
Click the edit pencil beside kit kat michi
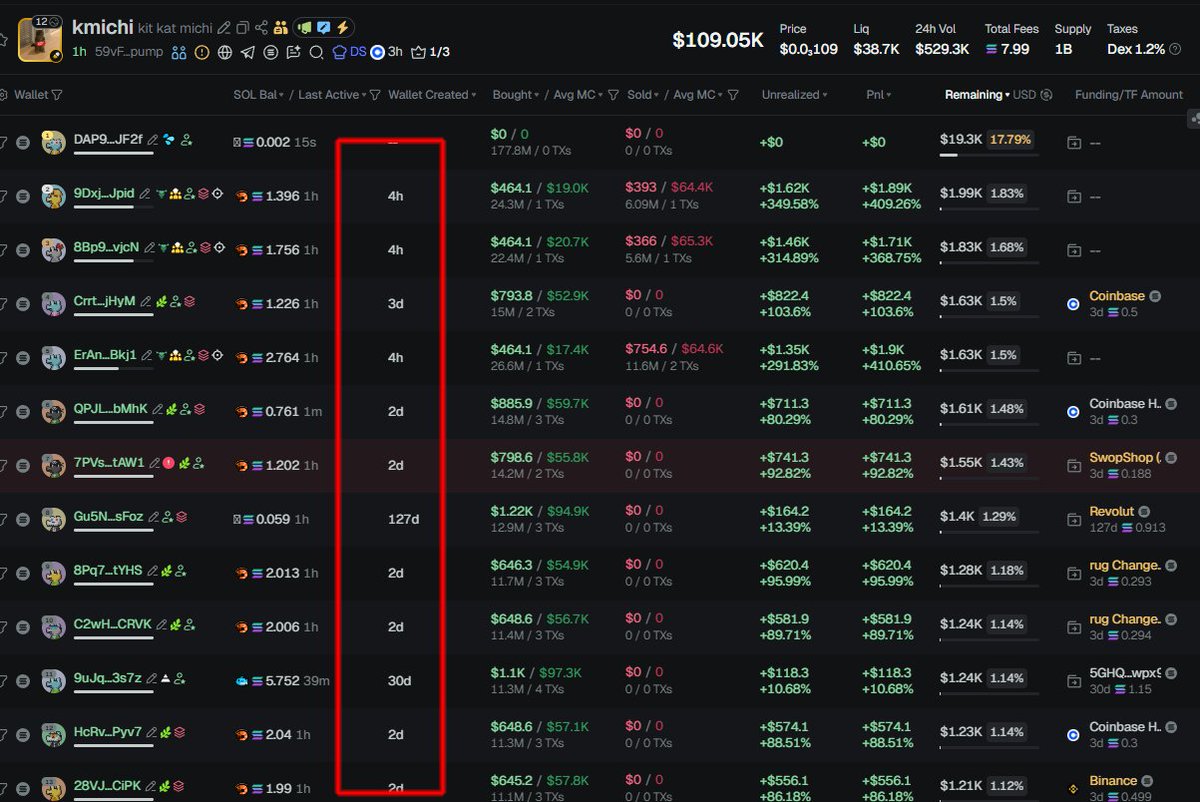224,28
